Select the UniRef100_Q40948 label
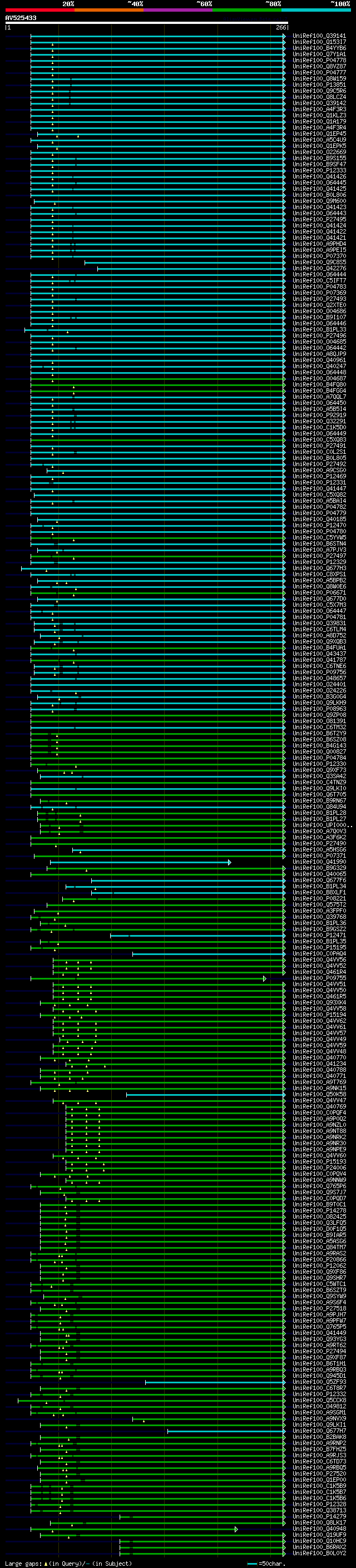Screen dimensions: 356x1568 coord(319,1529)
